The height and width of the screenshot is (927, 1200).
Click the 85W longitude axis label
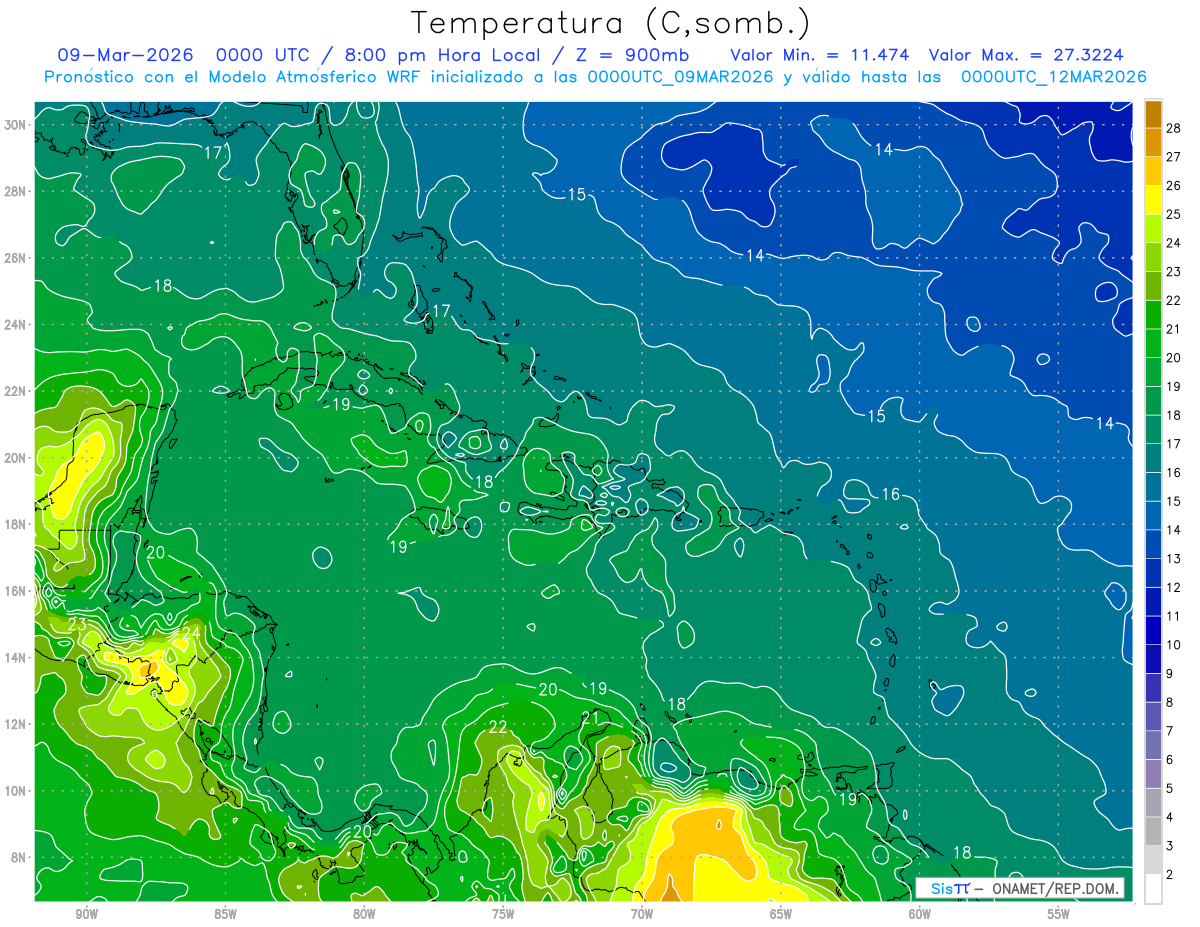(x=225, y=915)
